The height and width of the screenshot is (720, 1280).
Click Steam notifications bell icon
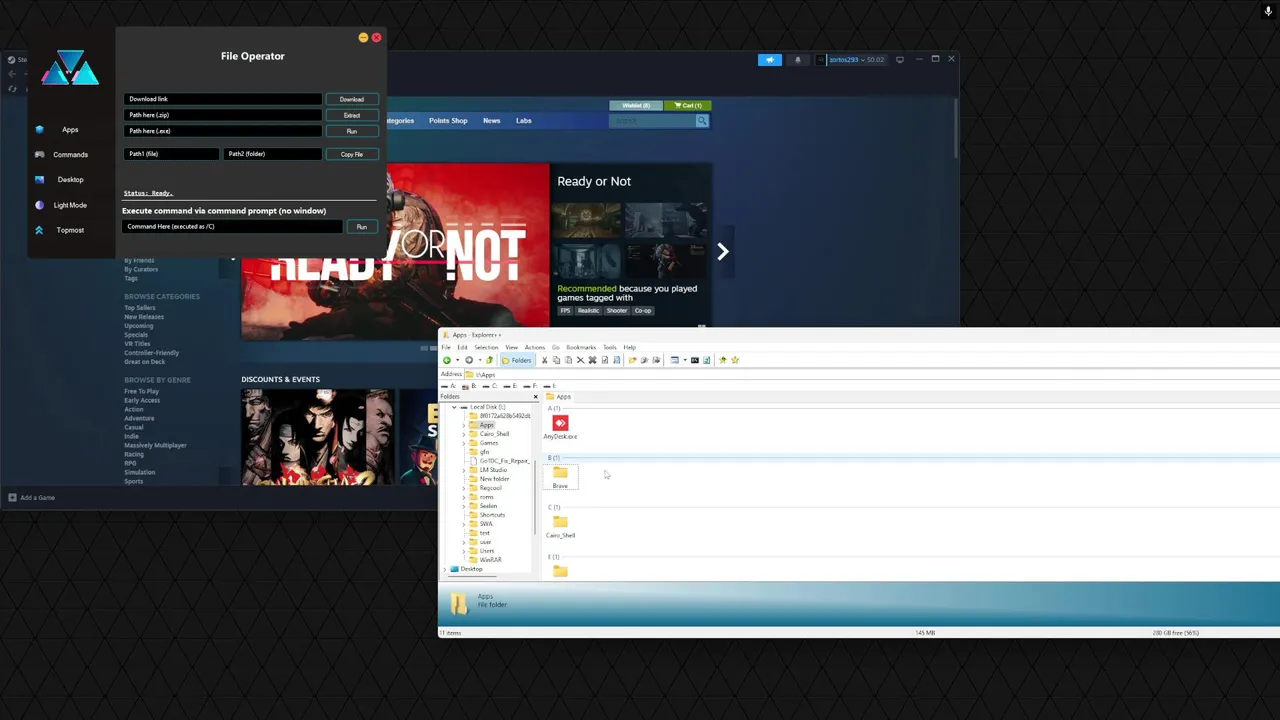[797, 60]
